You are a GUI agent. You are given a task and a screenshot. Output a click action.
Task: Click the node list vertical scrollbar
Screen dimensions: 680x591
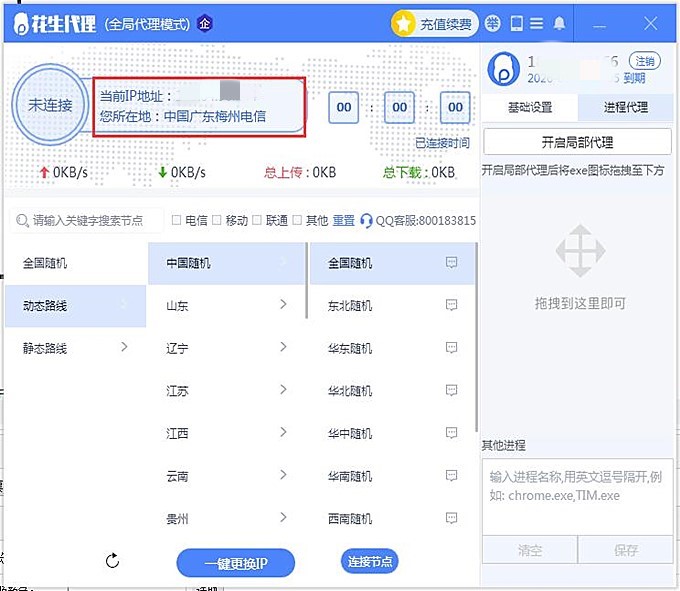(x=476, y=337)
